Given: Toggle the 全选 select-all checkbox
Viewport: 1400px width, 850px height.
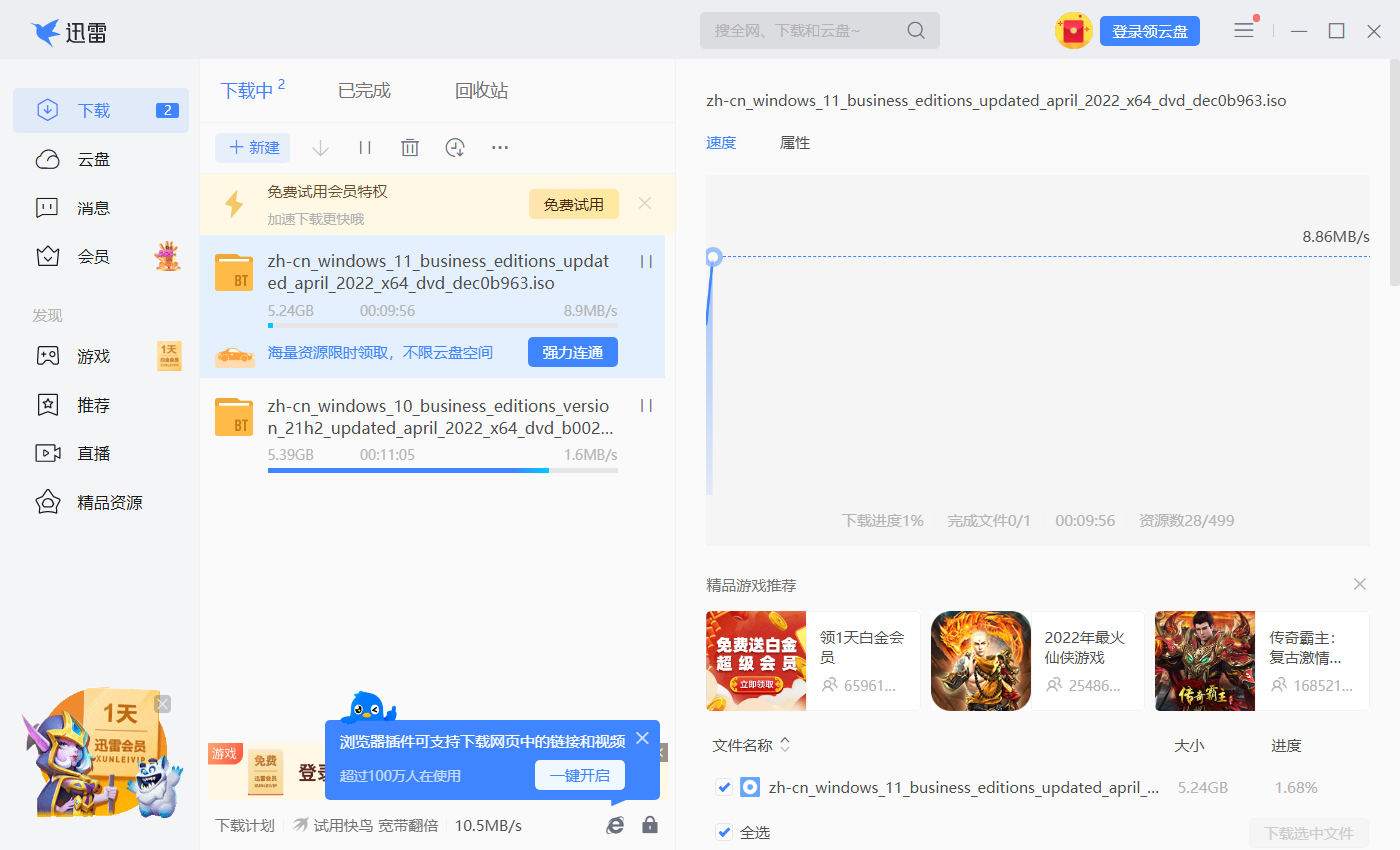Looking at the screenshot, I should tap(725, 832).
